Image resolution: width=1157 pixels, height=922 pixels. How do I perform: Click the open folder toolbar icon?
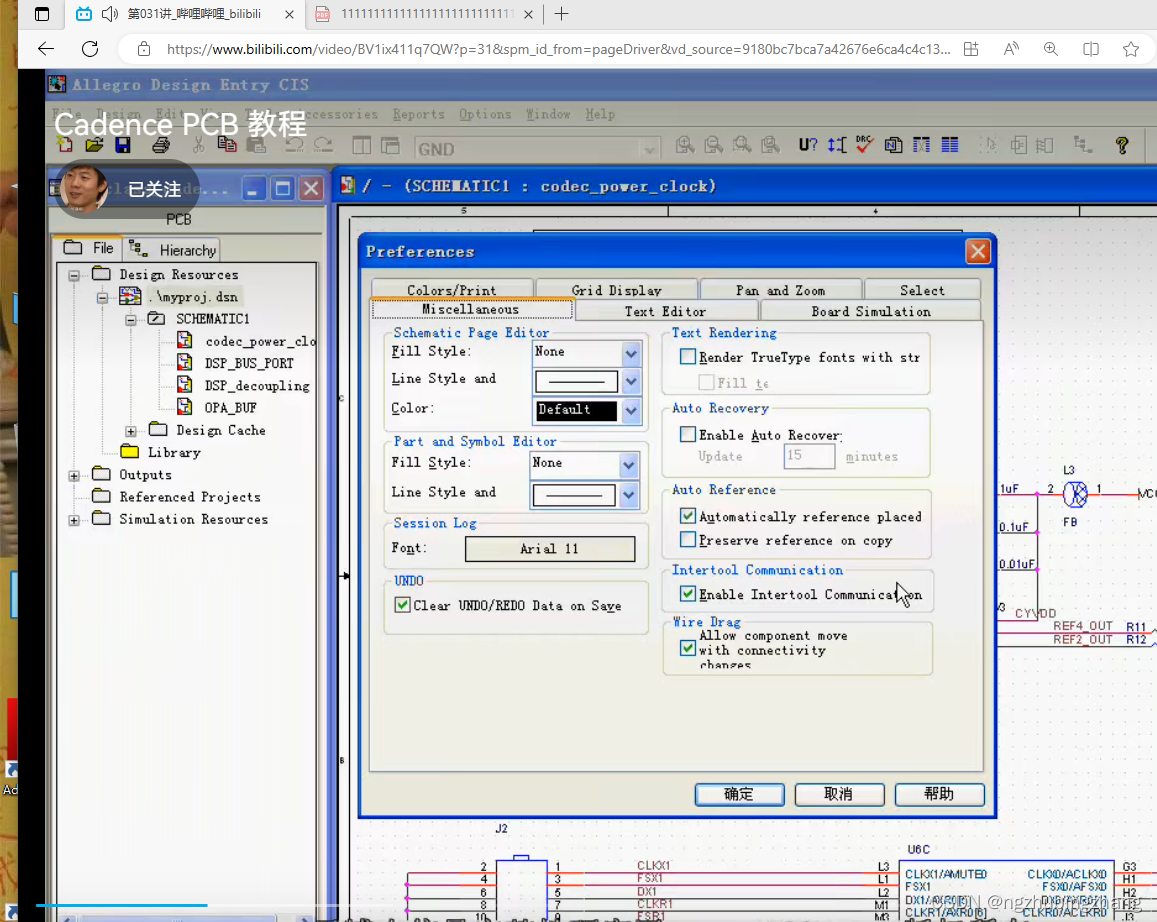(94, 145)
